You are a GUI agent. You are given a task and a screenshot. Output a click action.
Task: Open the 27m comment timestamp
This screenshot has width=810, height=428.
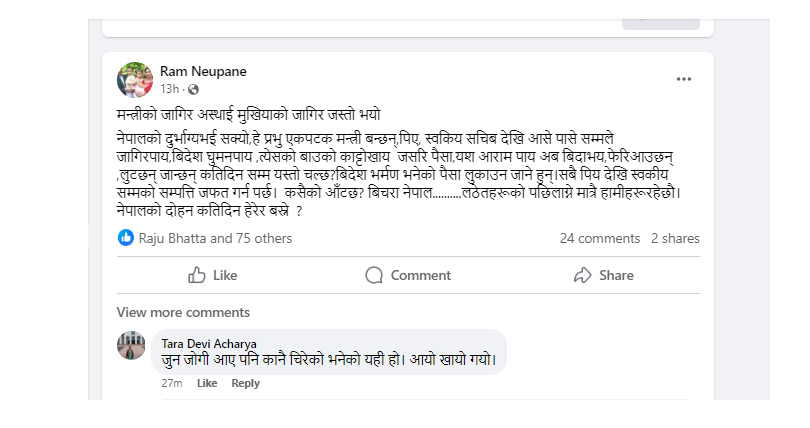pyautogui.click(x=172, y=383)
